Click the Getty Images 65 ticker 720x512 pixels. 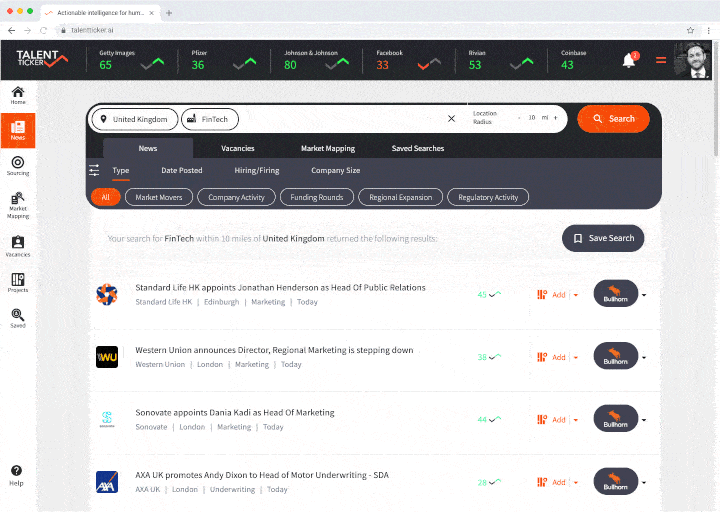pyautogui.click(x=132, y=60)
